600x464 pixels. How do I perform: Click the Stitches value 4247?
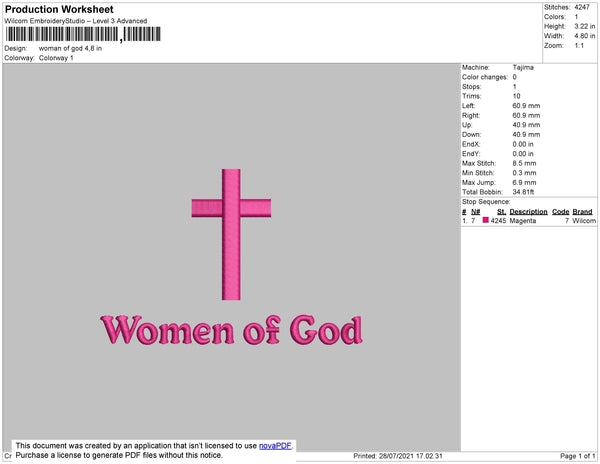click(582, 7)
